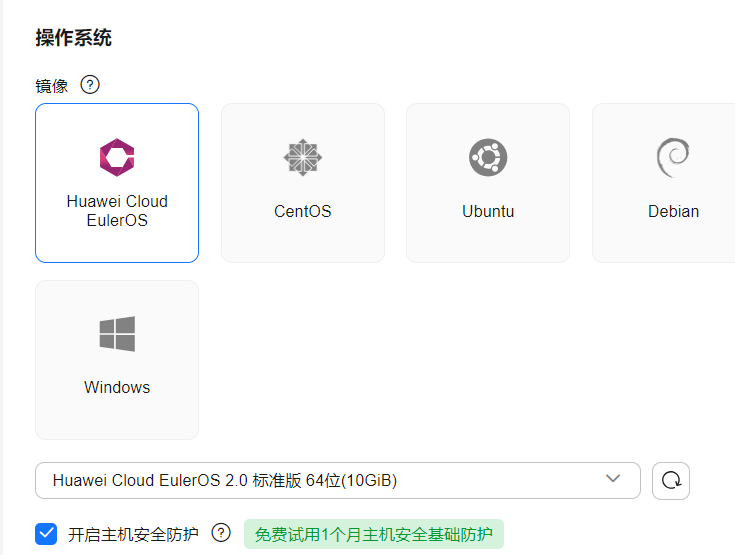Pick the Ubuntu image card
Image resolution: width=735 pixels, height=555 pixels.
(488, 183)
